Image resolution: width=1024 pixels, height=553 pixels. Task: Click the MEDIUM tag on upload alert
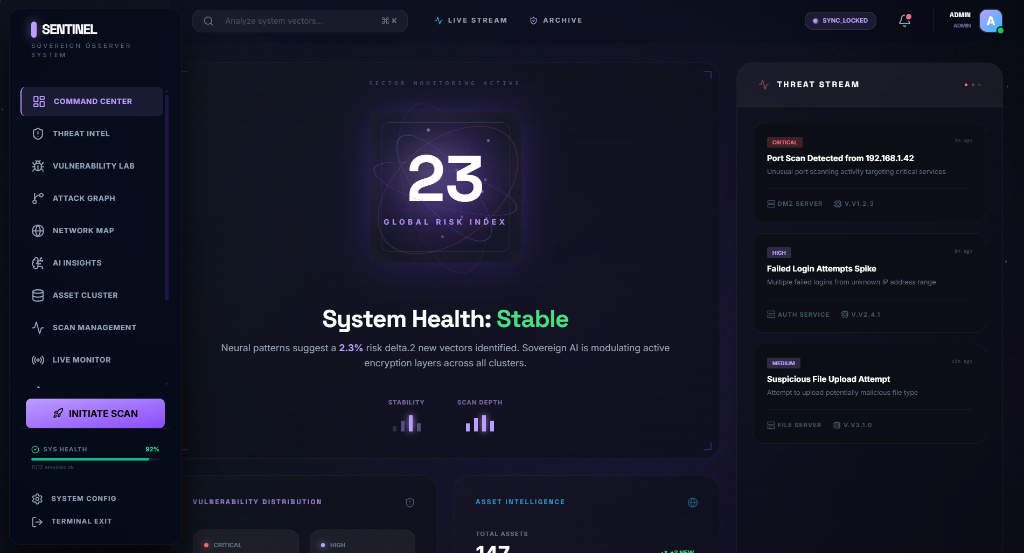point(784,363)
